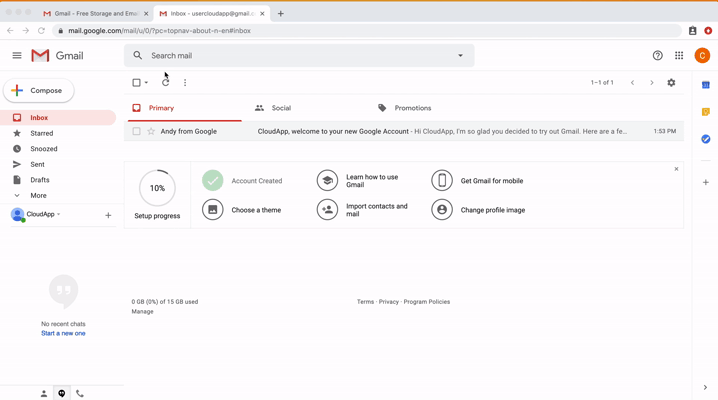Viewport: 718px width, 400px height.
Task: Open the select dropdown arrow beside checkbox
Action: click(146, 83)
